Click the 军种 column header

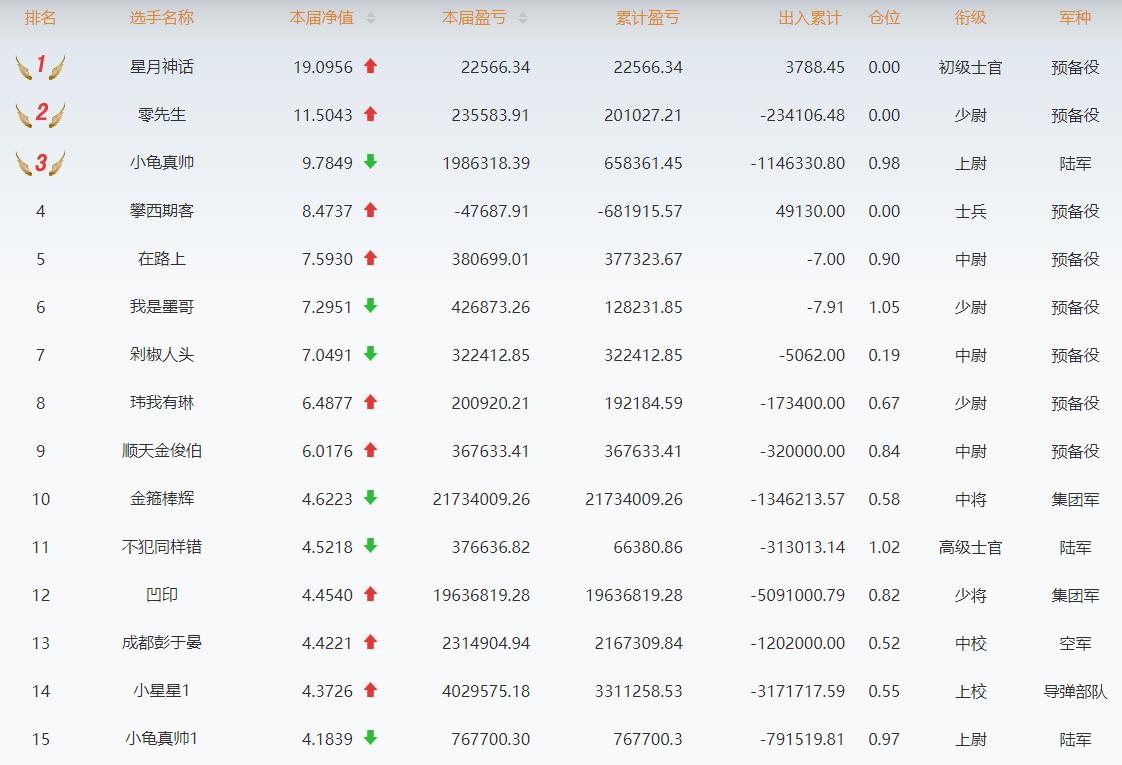[x=1075, y=18]
